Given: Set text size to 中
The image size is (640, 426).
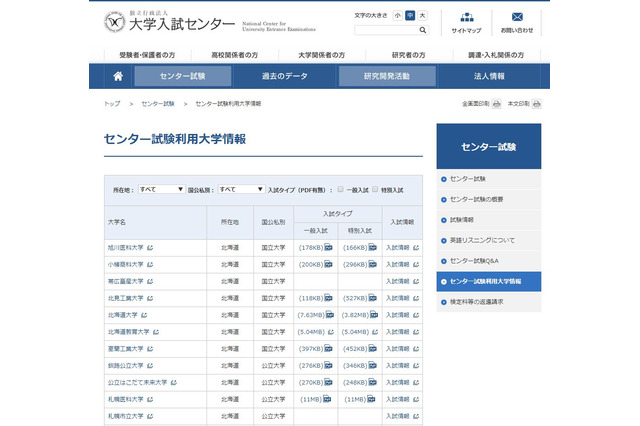Looking at the screenshot, I should (x=410, y=16).
